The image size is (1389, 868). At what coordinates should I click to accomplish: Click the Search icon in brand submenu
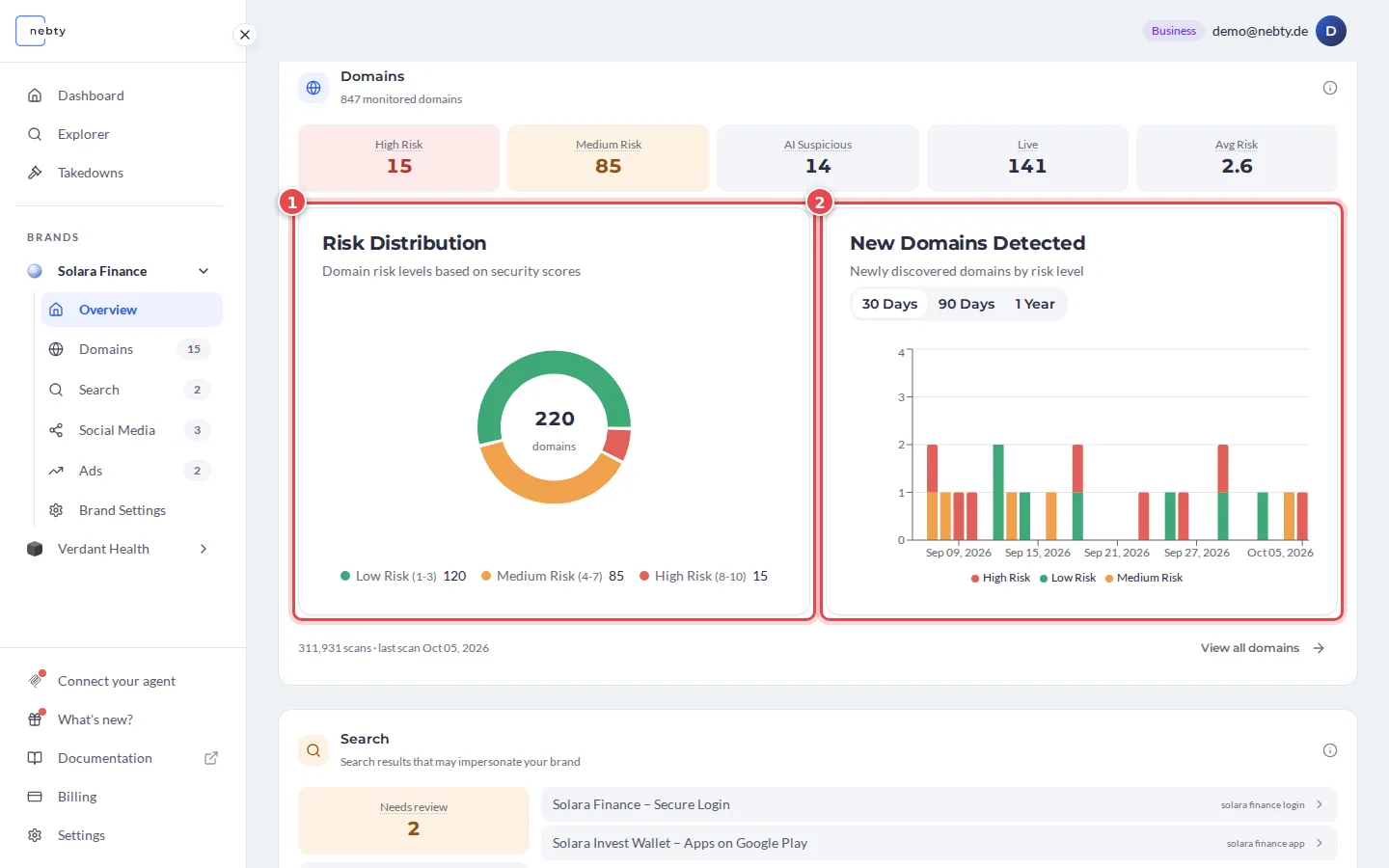56,390
